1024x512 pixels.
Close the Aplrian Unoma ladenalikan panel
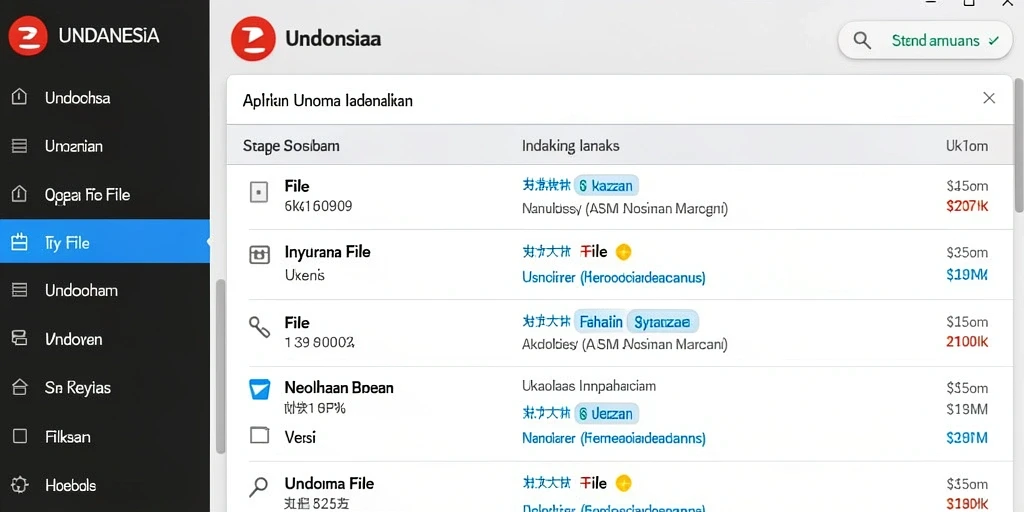(x=989, y=99)
